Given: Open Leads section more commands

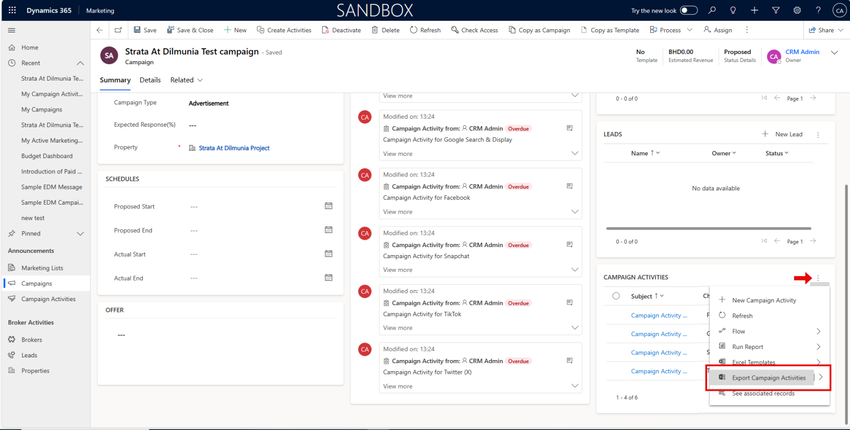Looking at the screenshot, I should (x=817, y=134).
